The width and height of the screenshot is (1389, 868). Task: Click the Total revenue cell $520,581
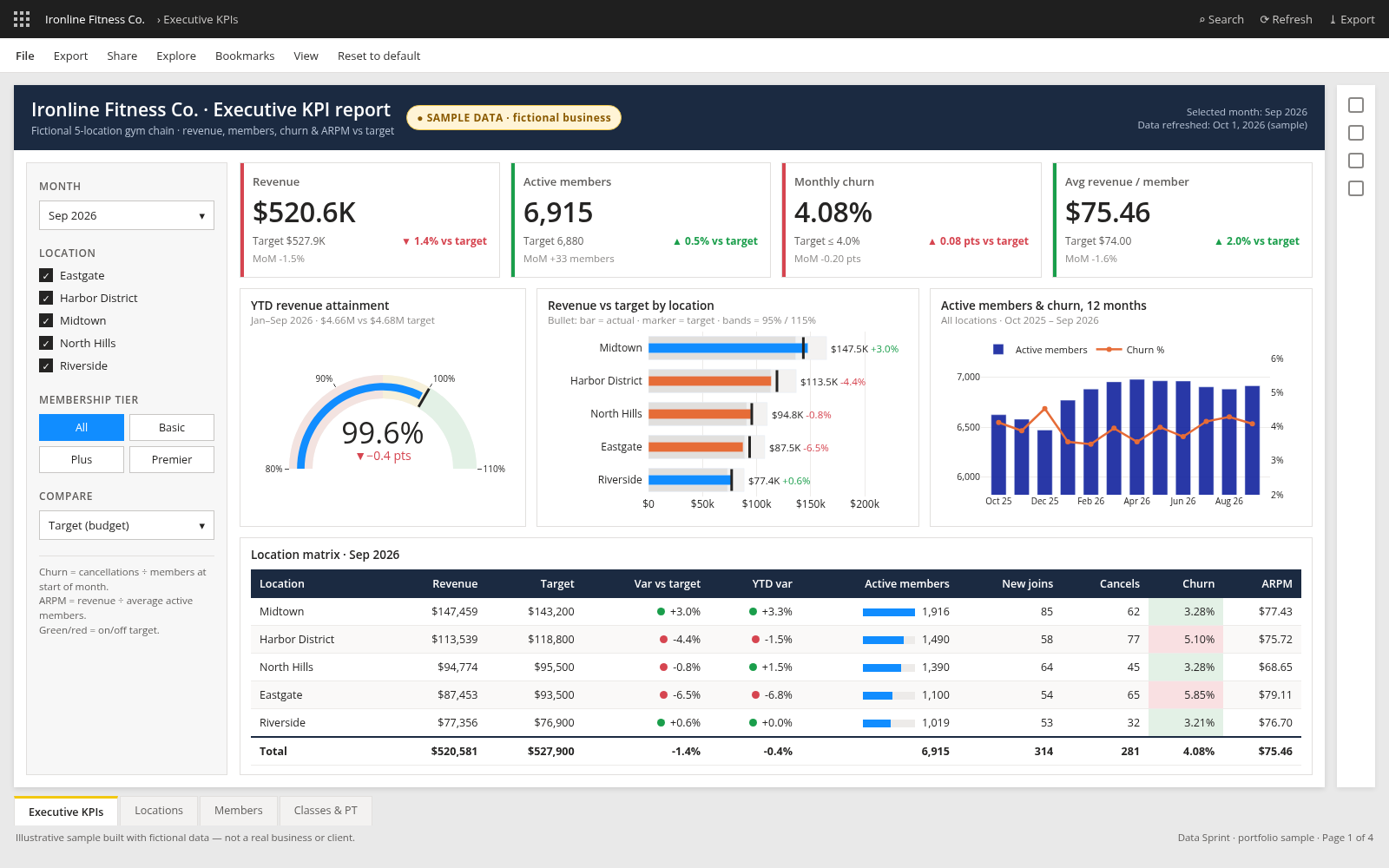pos(454,752)
